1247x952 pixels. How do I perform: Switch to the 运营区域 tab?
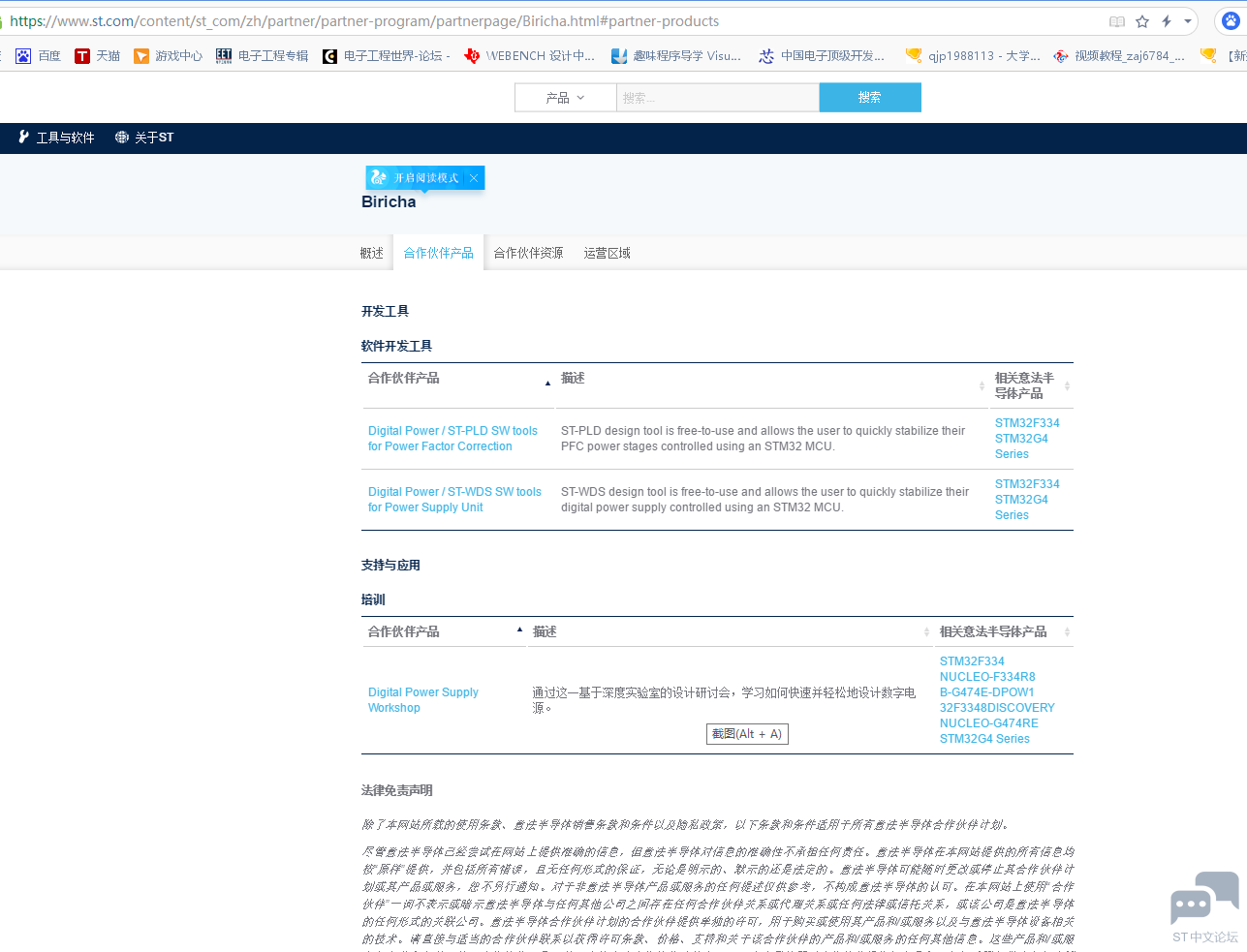(x=607, y=253)
